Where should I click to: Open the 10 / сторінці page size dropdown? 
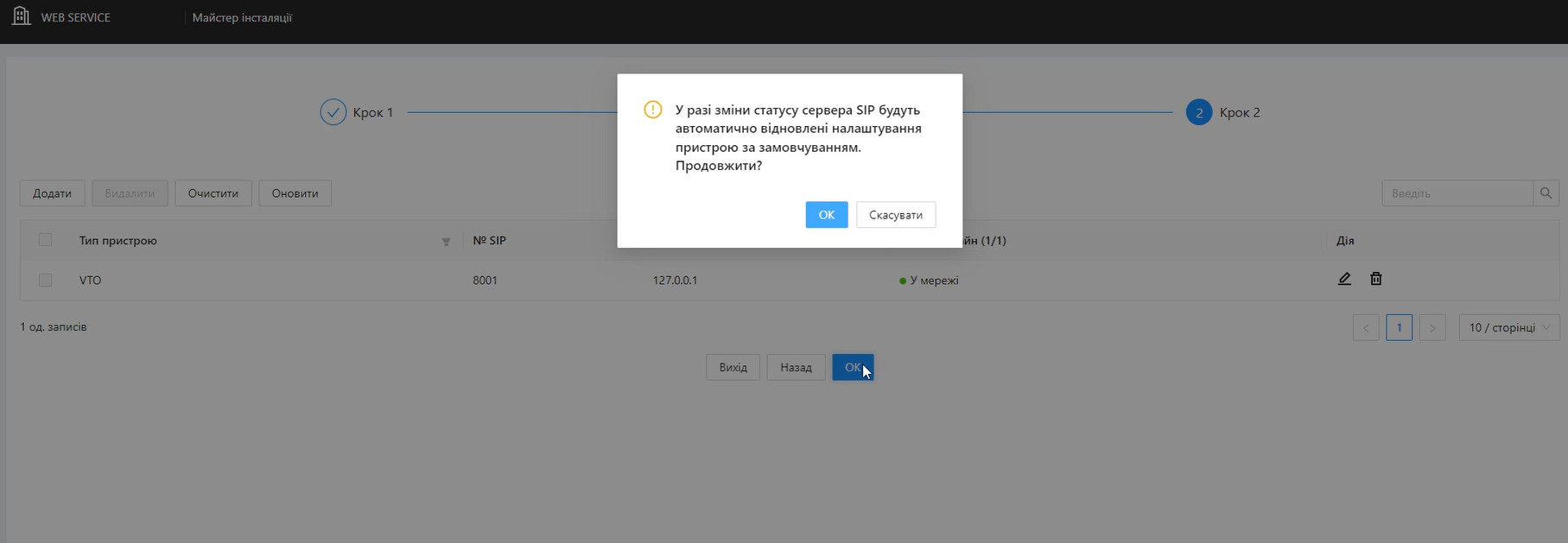tap(1508, 328)
